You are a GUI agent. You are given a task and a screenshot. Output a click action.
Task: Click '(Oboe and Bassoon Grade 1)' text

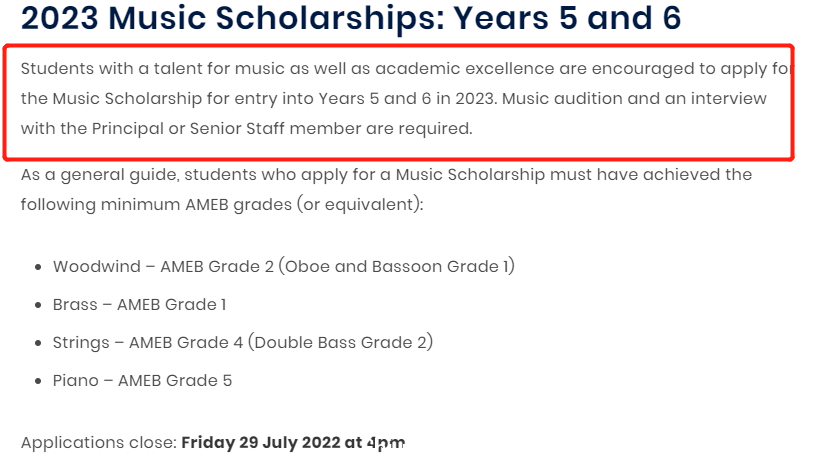397,266
